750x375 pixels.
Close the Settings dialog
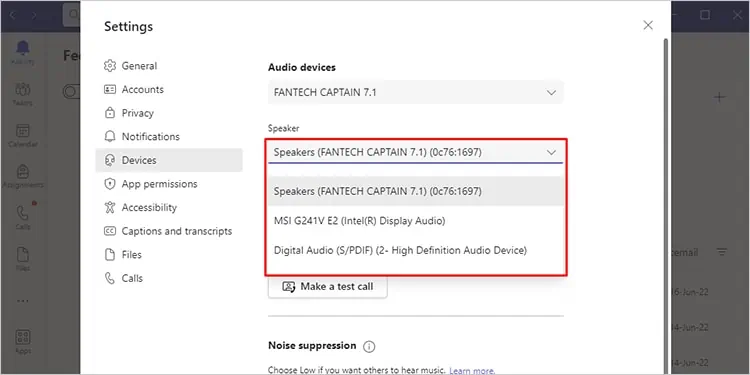click(x=648, y=25)
